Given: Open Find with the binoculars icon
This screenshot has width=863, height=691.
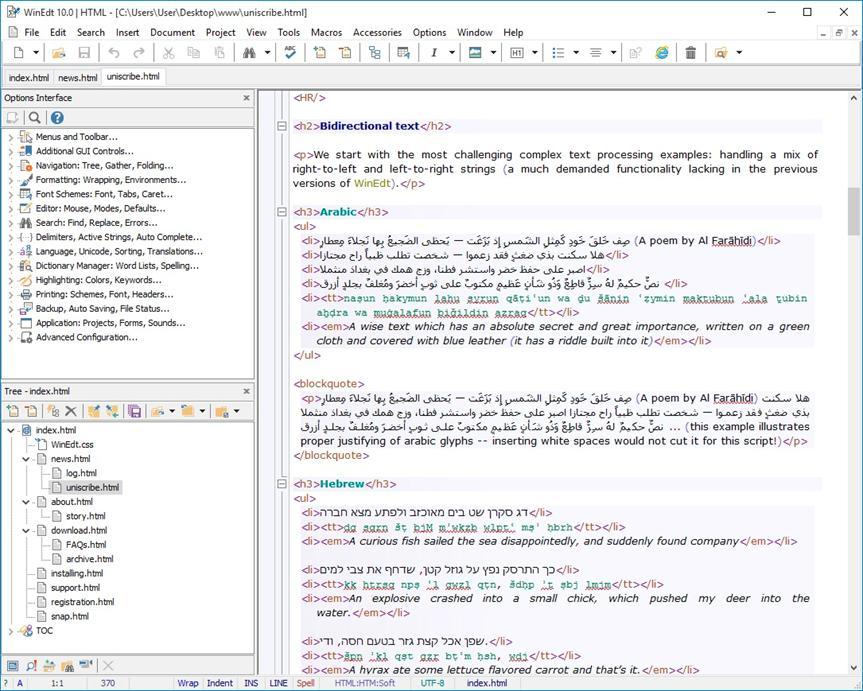Looking at the screenshot, I should 249,53.
